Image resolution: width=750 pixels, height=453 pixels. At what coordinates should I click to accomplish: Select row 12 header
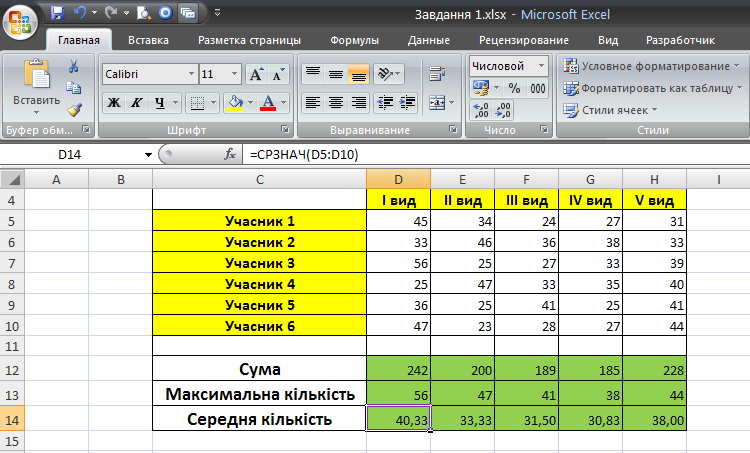pyautogui.click(x=12, y=370)
